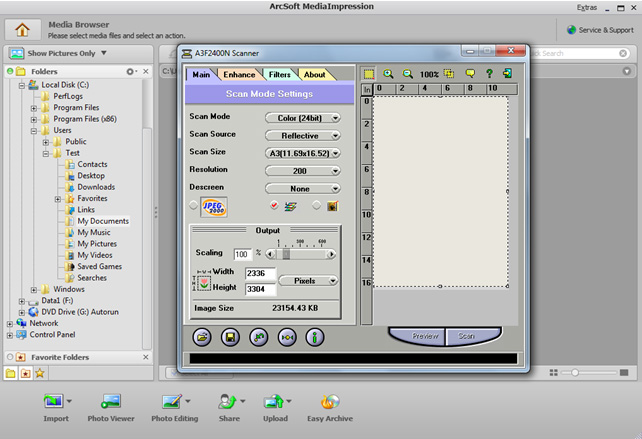
Task: Open the Extras menu
Action: (x=587, y=7)
